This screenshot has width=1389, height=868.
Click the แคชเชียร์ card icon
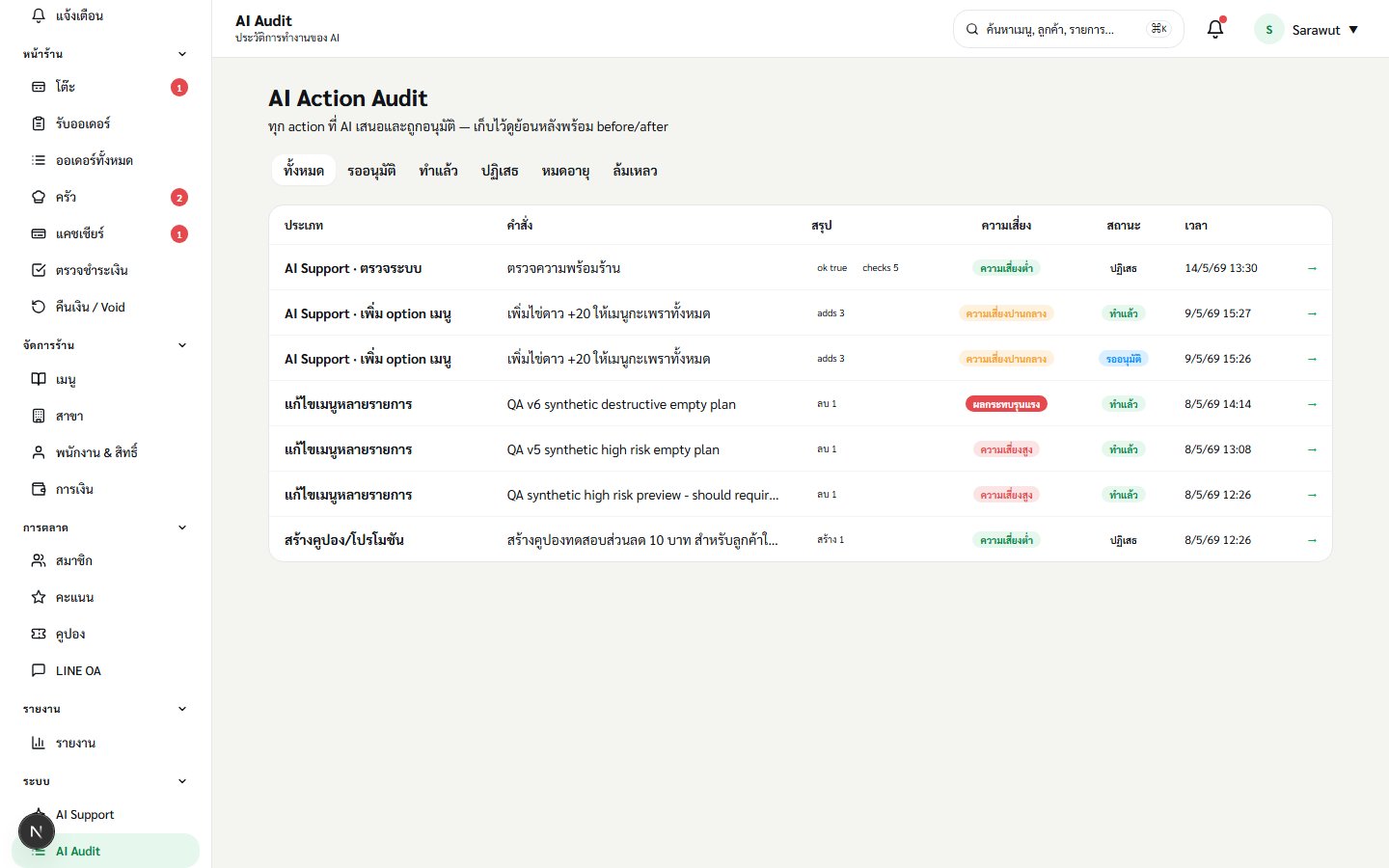pyautogui.click(x=39, y=233)
